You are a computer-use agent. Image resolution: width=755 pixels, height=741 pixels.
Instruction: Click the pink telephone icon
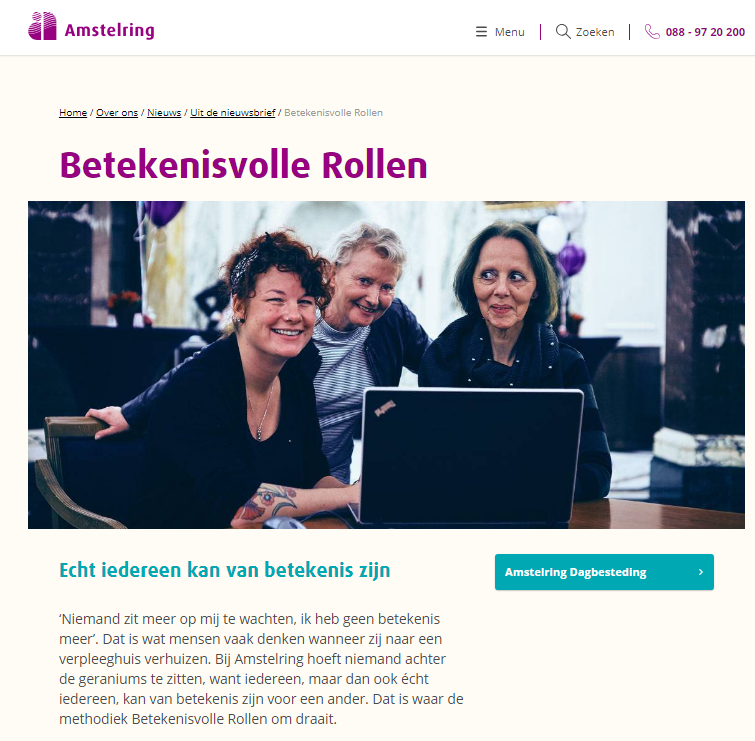652,32
